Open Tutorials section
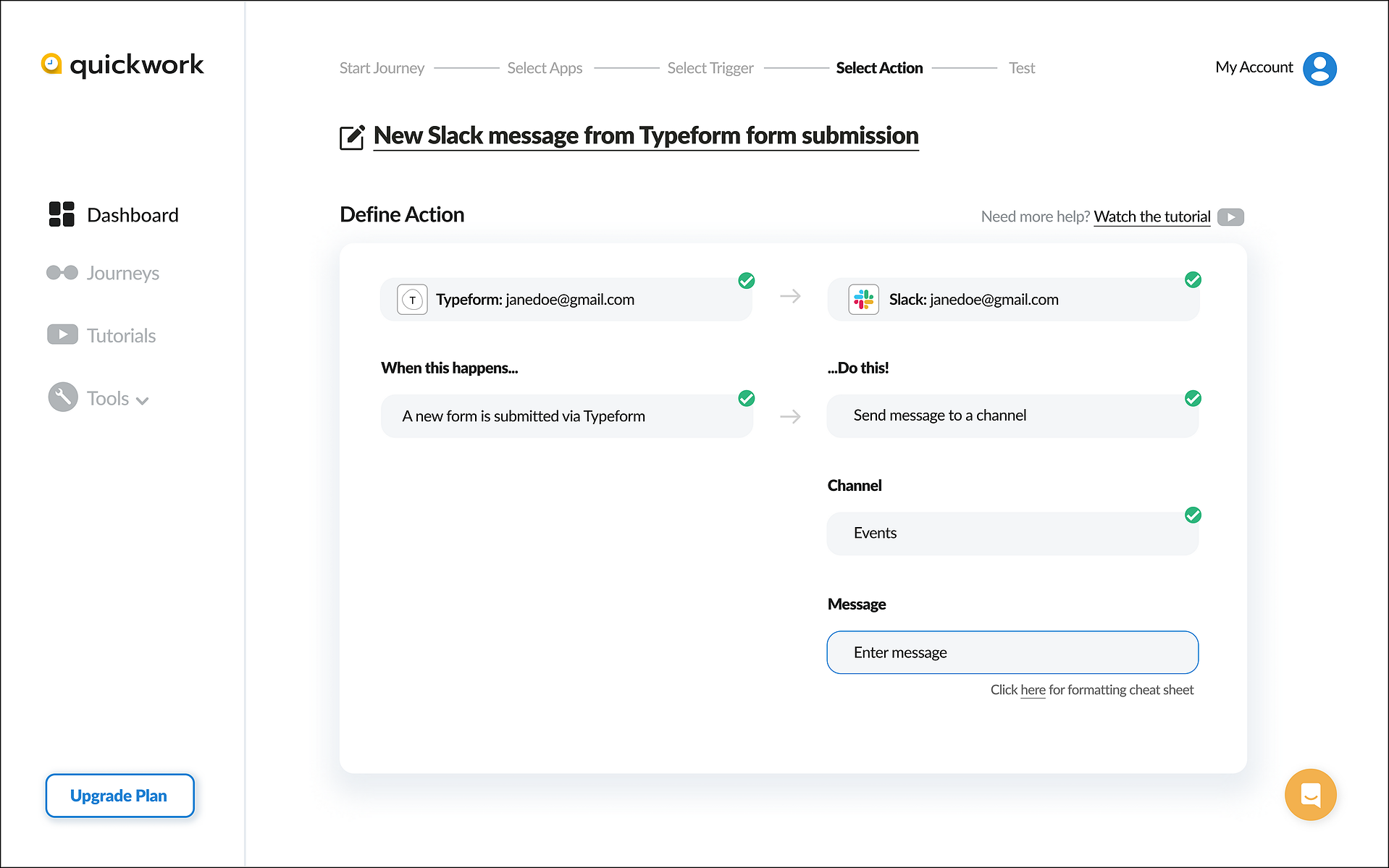The width and height of the screenshot is (1389, 868). pos(122,336)
